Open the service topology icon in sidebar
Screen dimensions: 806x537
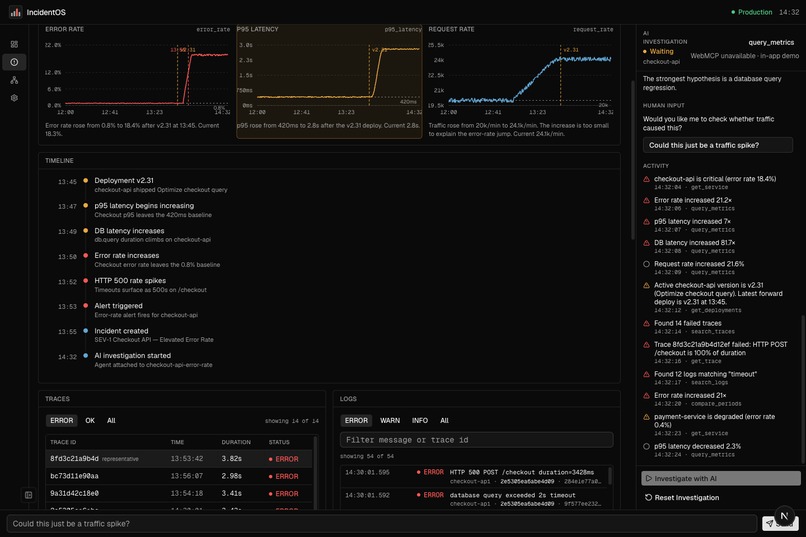click(x=14, y=80)
